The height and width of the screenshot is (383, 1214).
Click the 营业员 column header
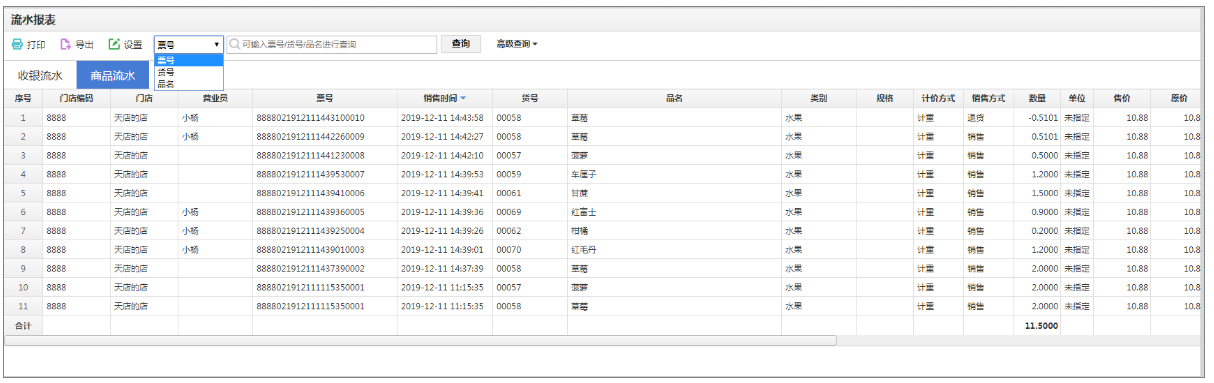(215, 99)
